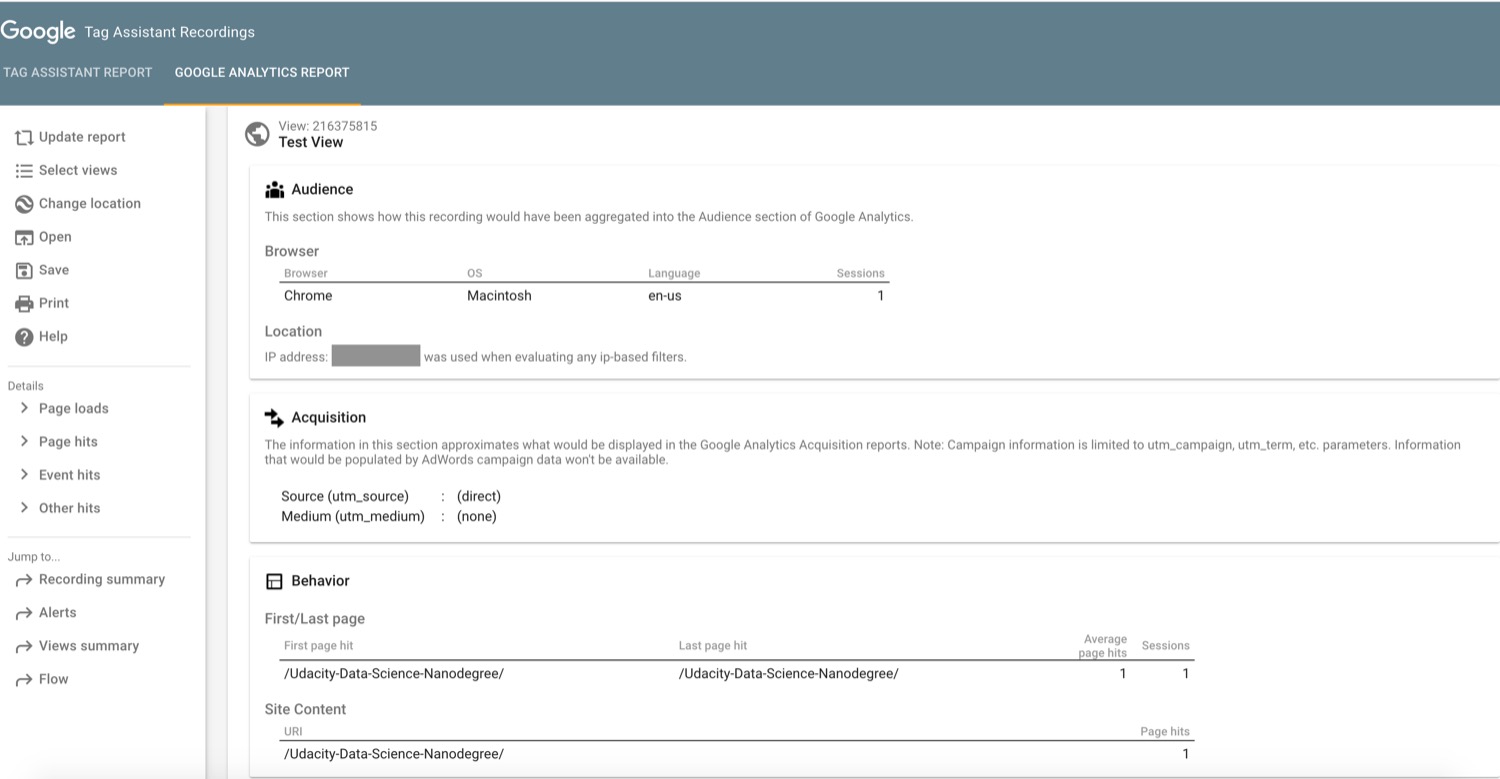Open the Select views option
This screenshot has height=779, width=1500.
78,170
